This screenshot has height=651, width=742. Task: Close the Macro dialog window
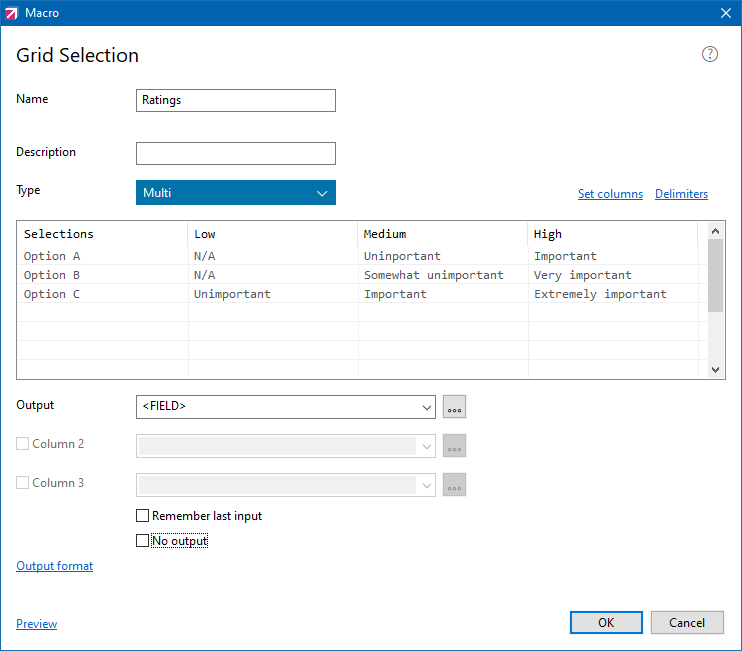(x=726, y=13)
